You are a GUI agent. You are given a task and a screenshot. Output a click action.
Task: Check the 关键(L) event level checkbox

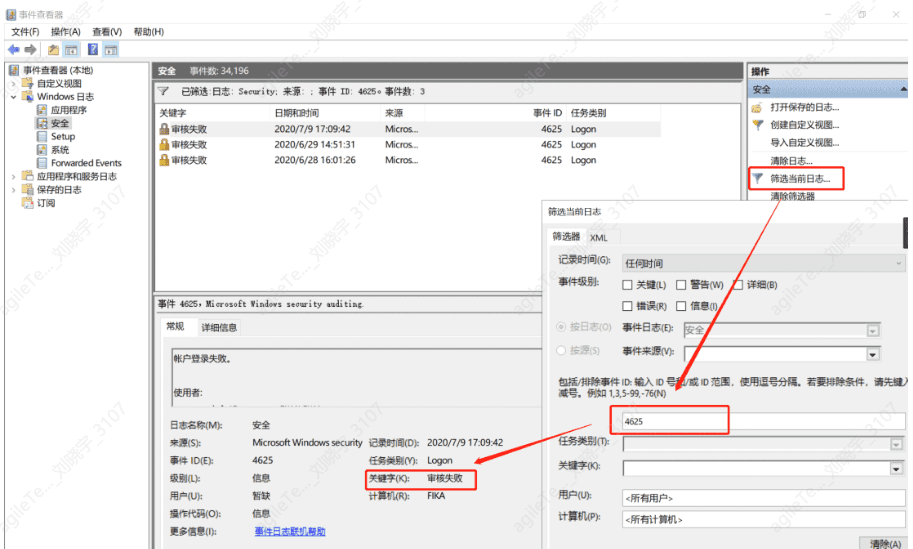628,285
